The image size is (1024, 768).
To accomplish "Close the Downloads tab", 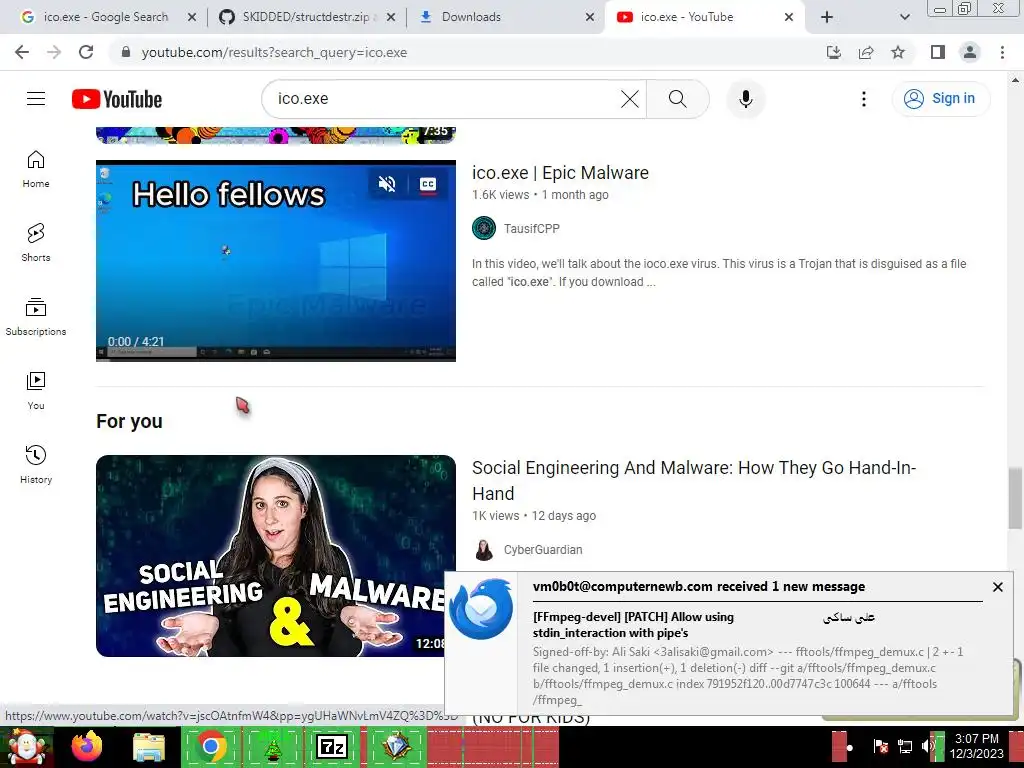I will 590,17.
